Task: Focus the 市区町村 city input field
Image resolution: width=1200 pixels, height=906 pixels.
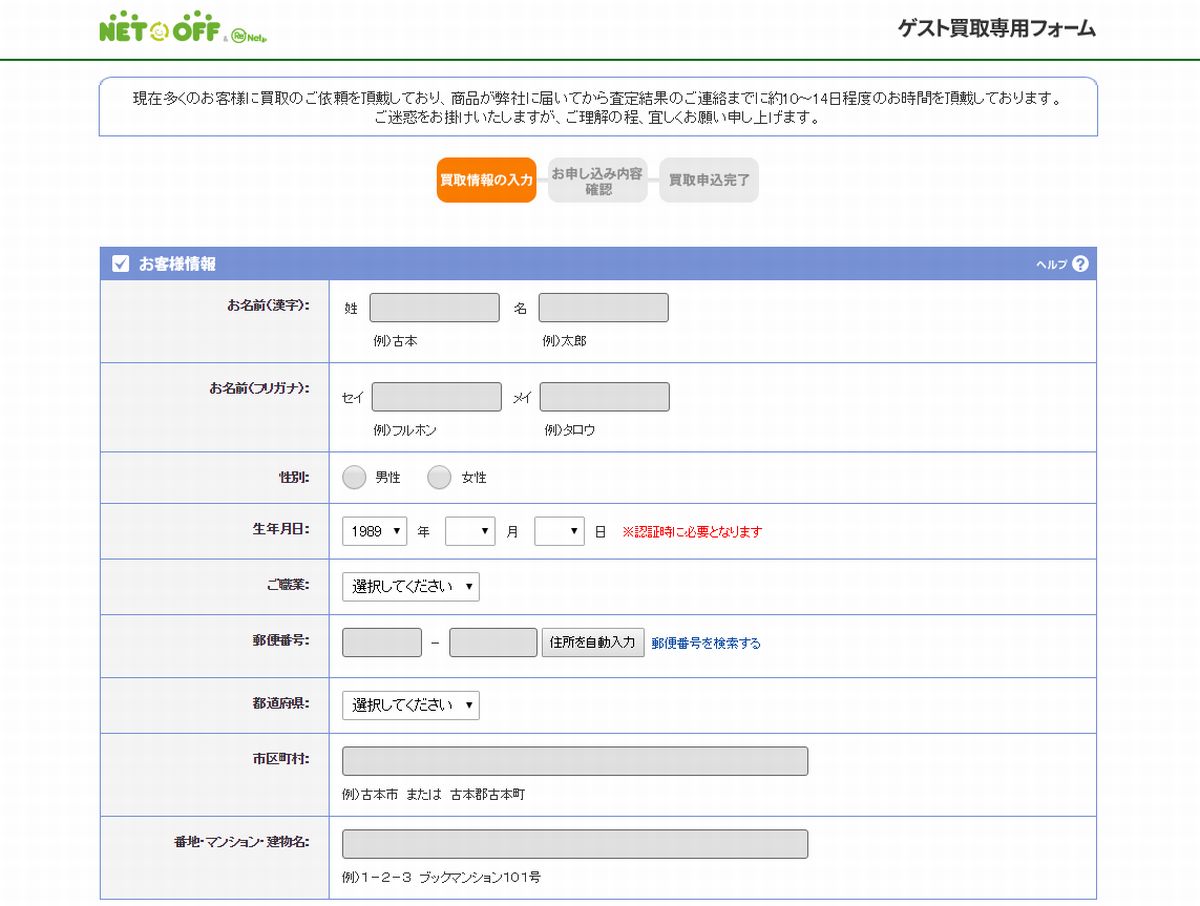Action: 575,761
